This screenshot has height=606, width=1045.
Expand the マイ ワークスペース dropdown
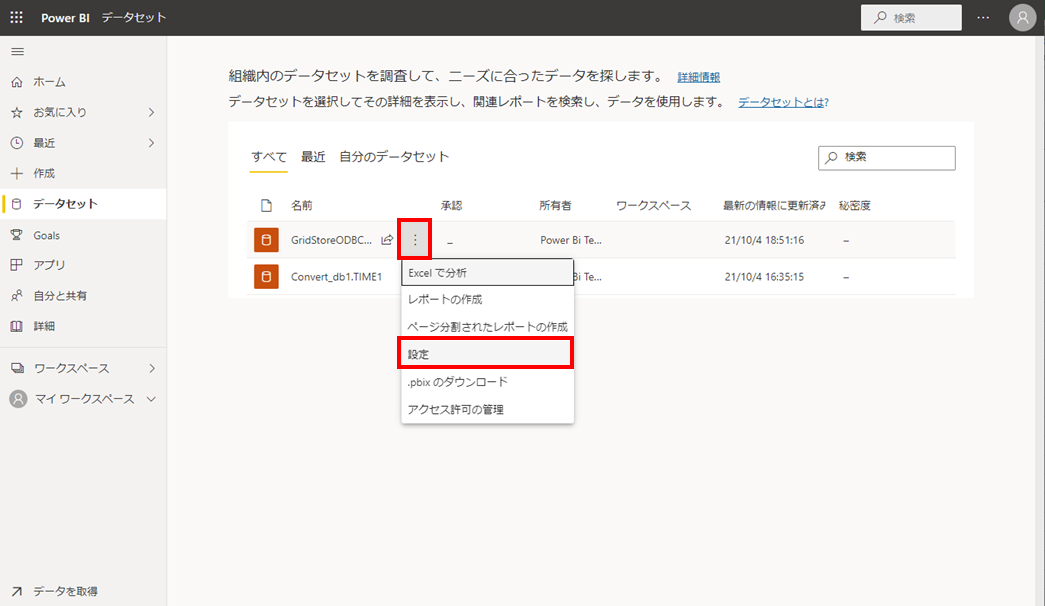[151, 399]
